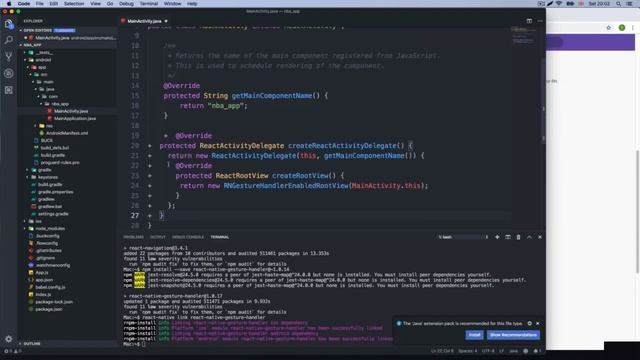The width and height of the screenshot is (640, 360).
Task: Split the terminal panel
Action: (508, 237)
